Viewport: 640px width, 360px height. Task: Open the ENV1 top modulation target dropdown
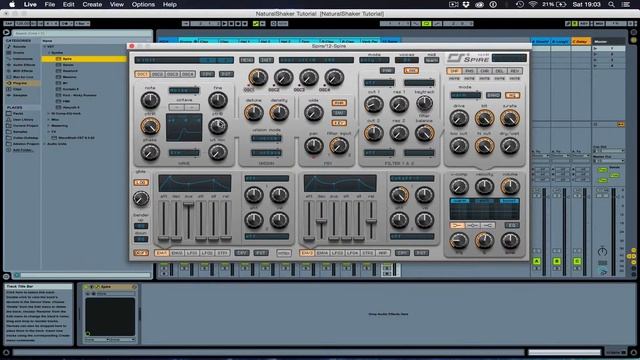tap(267, 178)
